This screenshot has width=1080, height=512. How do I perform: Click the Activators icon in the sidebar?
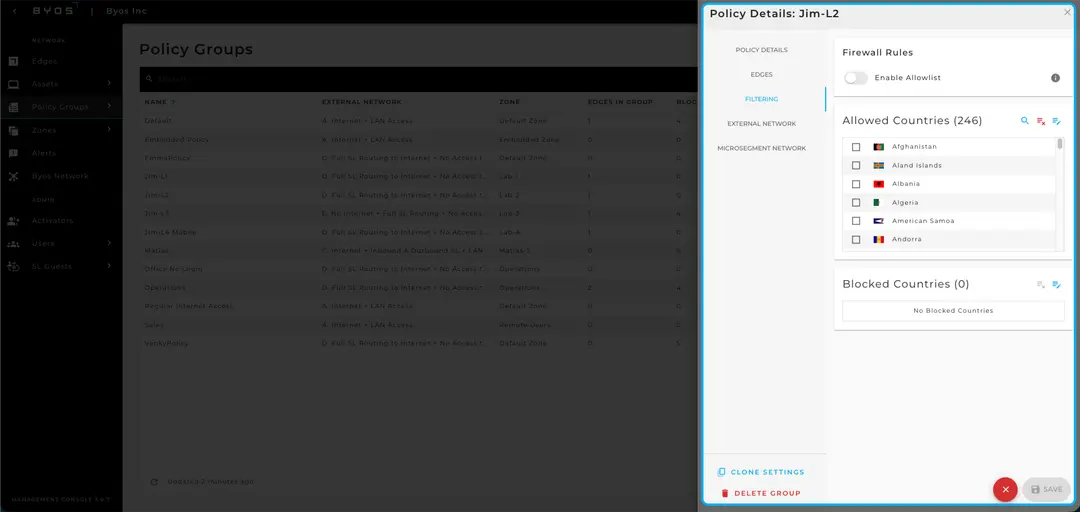click(13, 221)
